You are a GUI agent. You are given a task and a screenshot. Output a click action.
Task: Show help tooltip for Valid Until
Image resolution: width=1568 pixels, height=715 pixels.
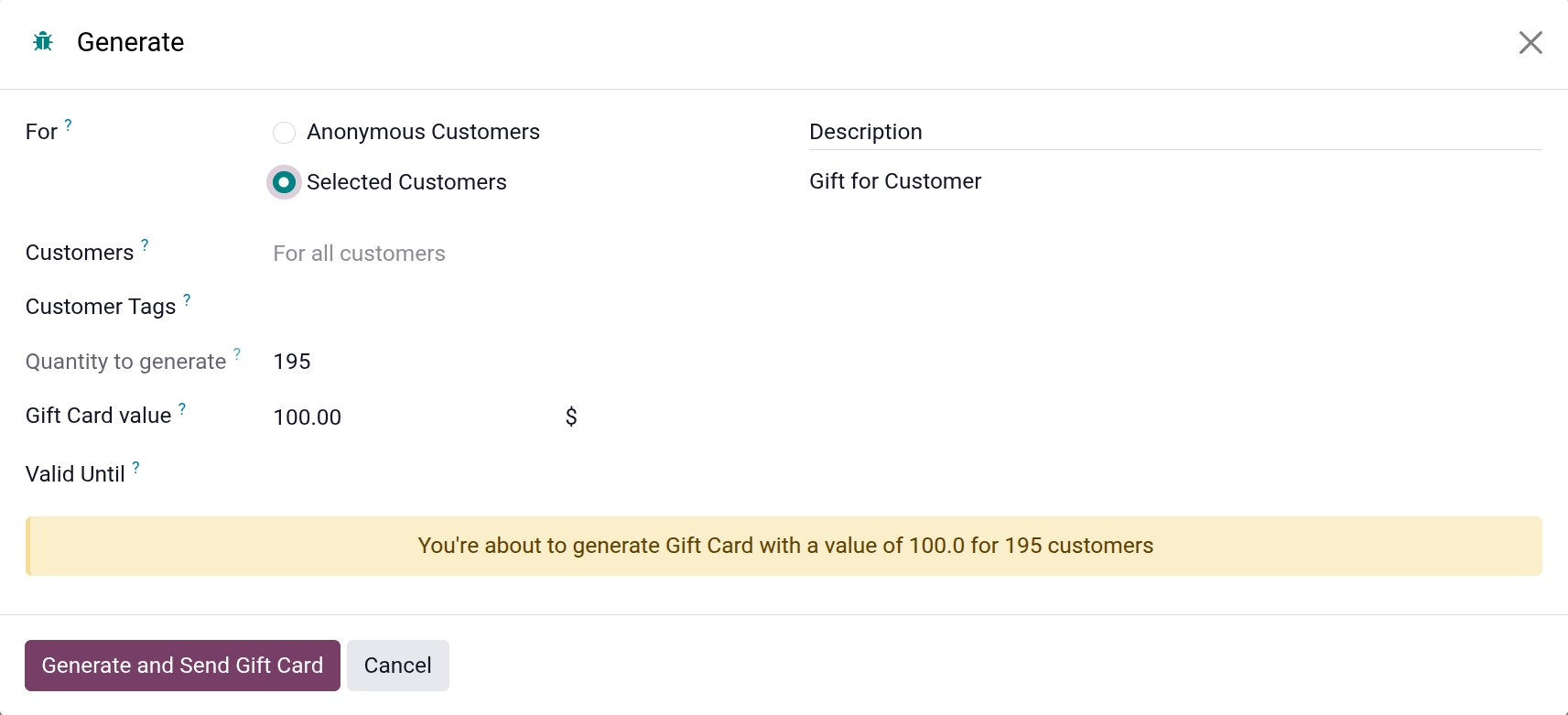pyautogui.click(x=135, y=467)
